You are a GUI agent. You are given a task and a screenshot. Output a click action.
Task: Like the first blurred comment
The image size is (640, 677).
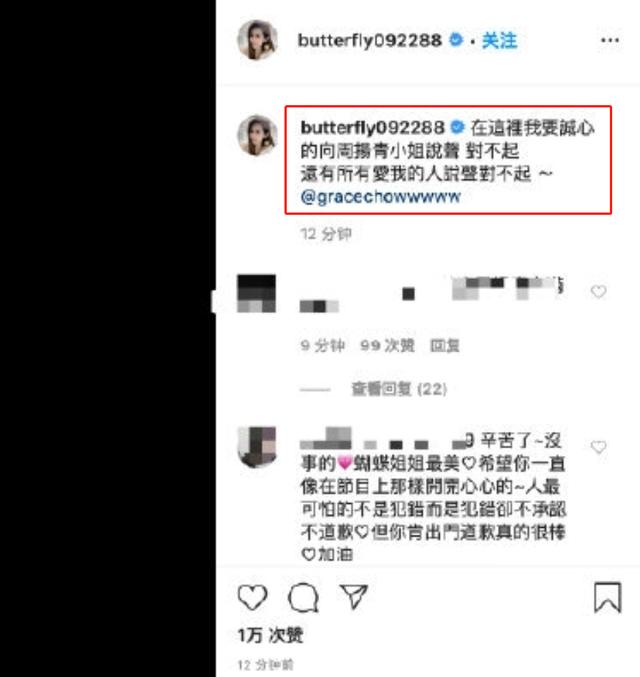point(599,292)
